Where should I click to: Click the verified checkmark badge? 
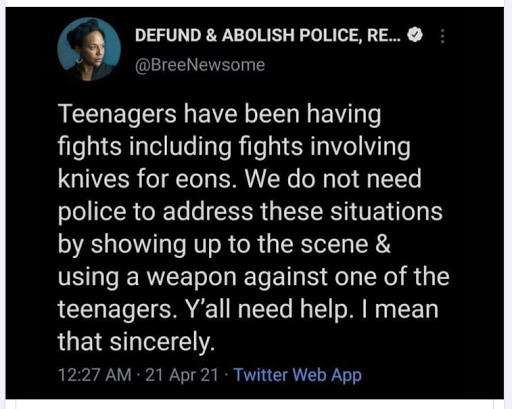tap(415, 35)
